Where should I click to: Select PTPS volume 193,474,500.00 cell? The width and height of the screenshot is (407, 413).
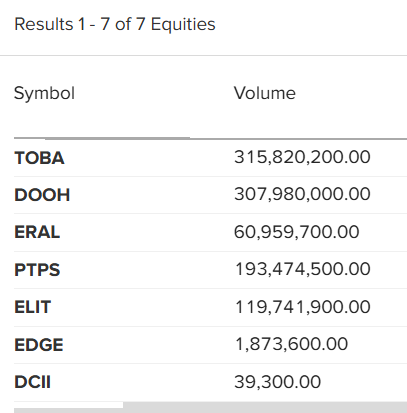coord(302,269)
